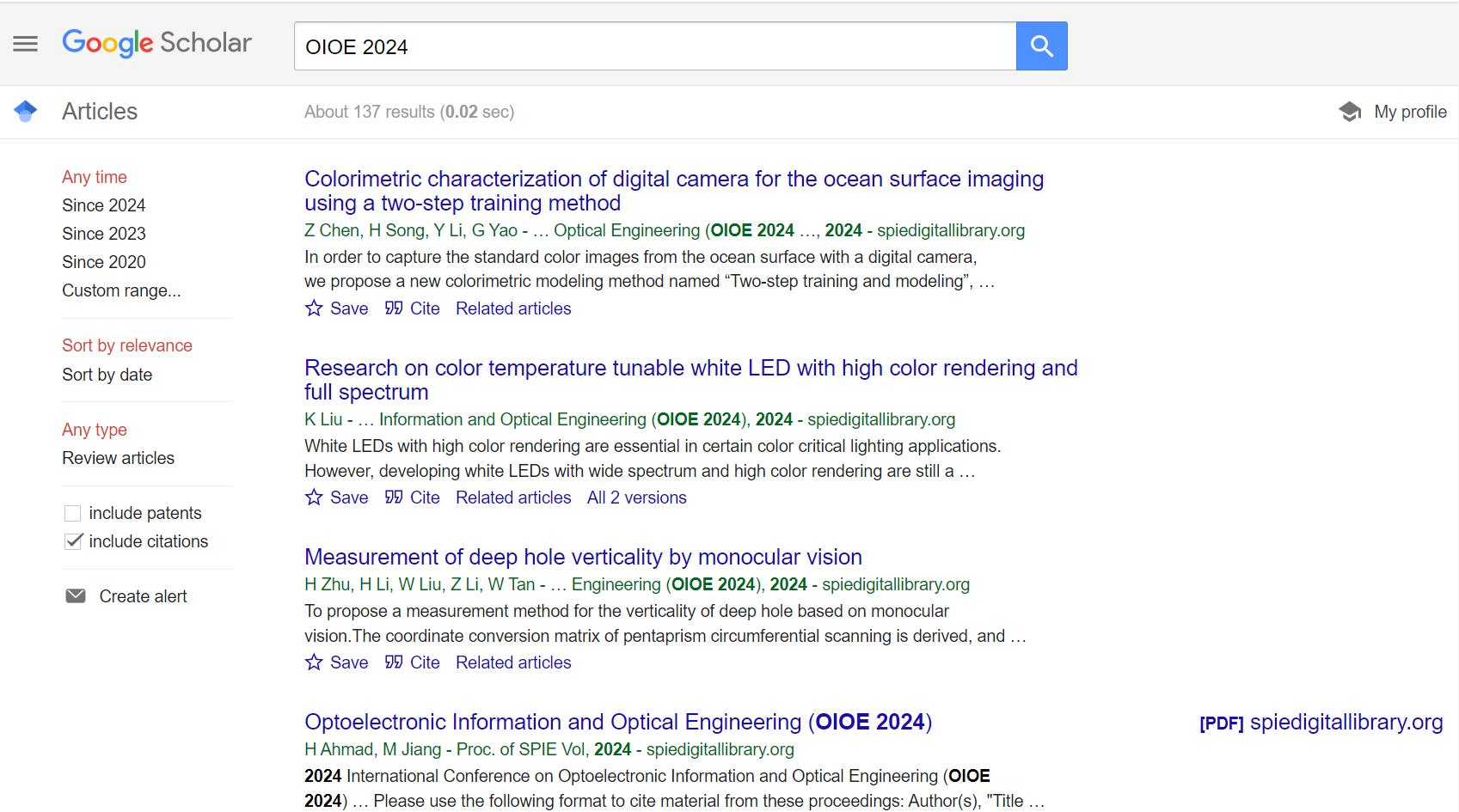This screenshot has width=1459, height=812.
Task: Click the quote icon for deep hole verticality result
Action: [x=394, y=662]
